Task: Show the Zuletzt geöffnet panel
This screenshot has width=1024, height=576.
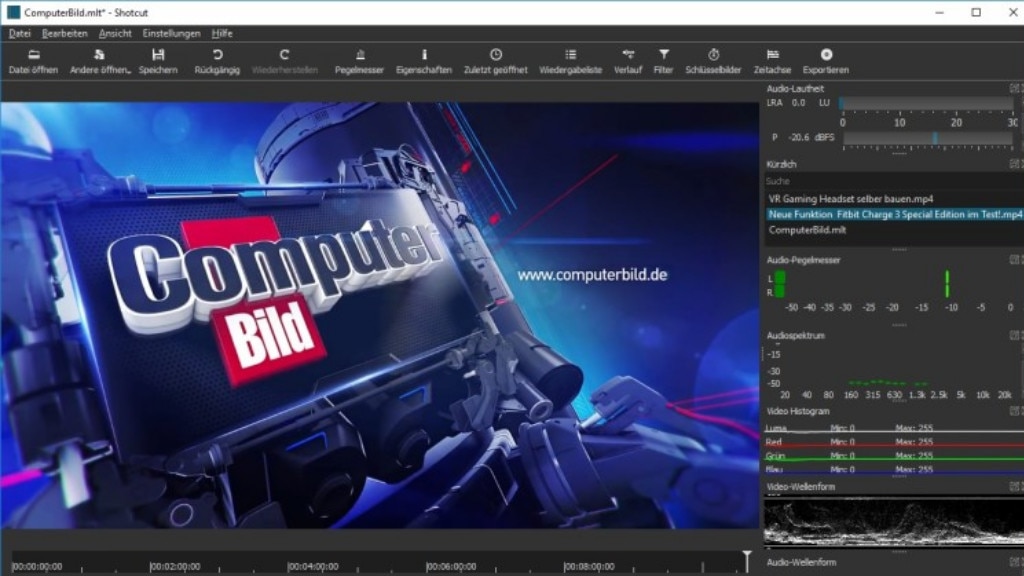Action: pos(496,61)
